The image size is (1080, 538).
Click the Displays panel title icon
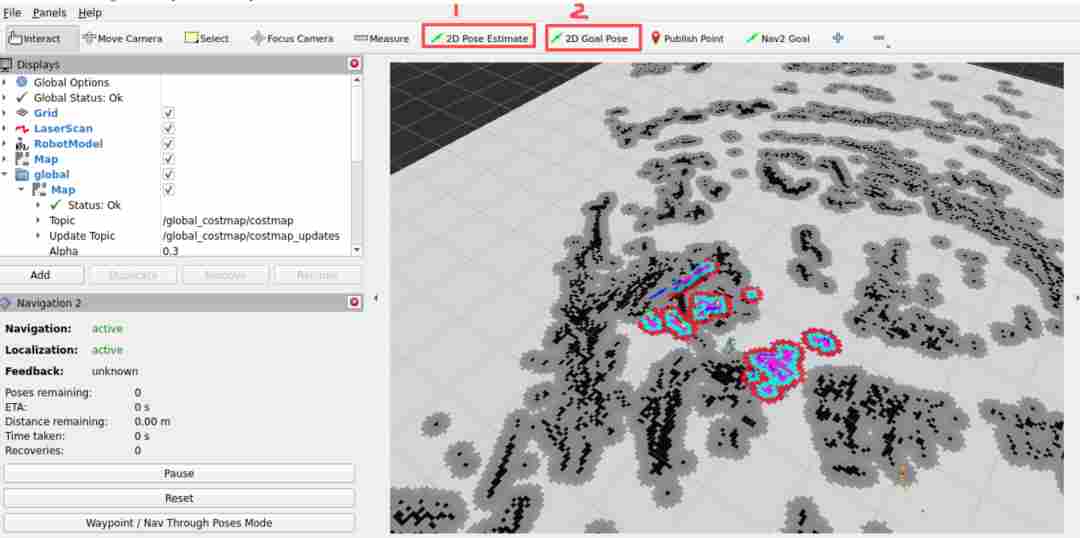click(6, 65)
